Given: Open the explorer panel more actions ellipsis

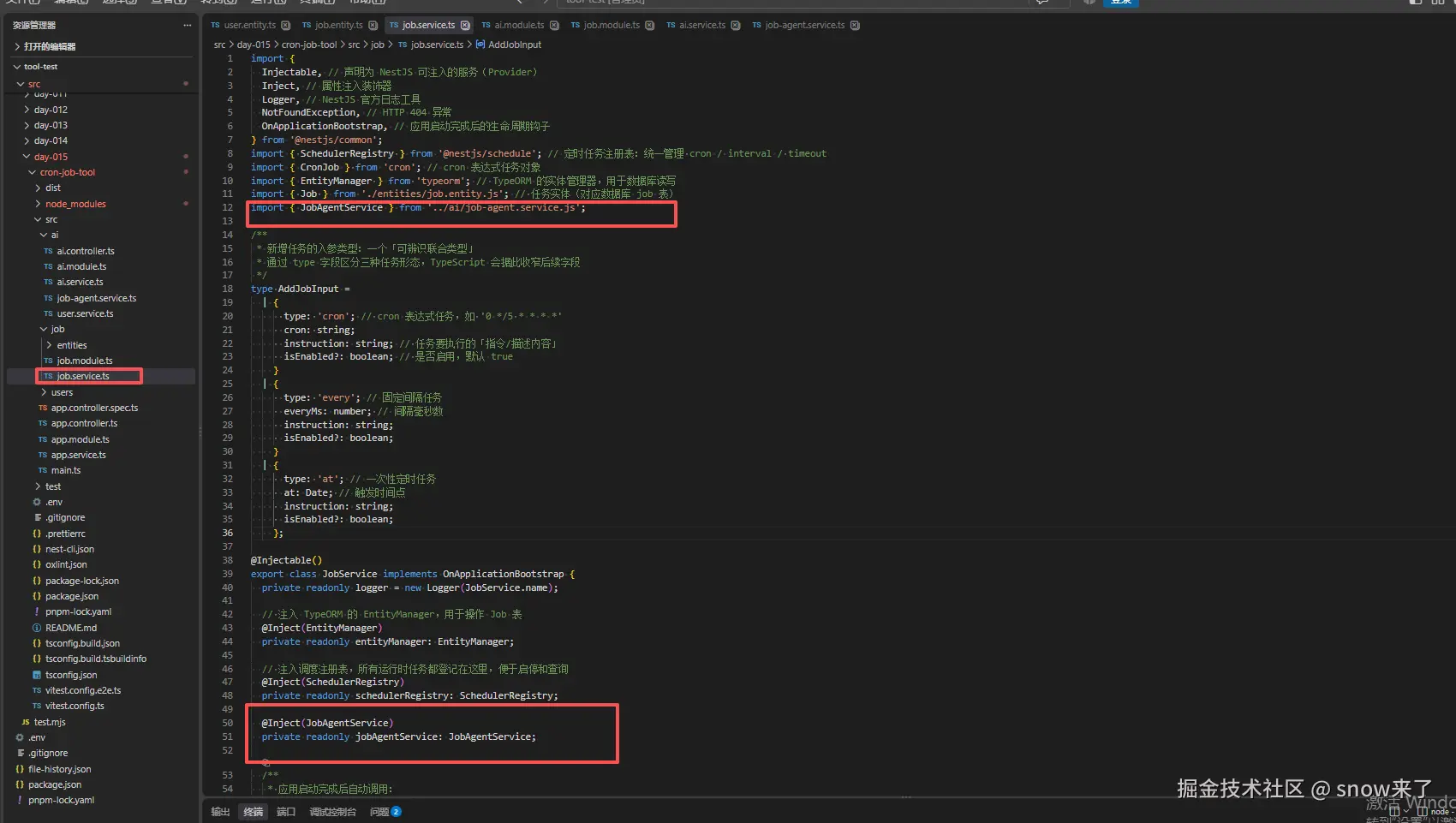Looking at the screenshot, I should [x=187, y=25].
